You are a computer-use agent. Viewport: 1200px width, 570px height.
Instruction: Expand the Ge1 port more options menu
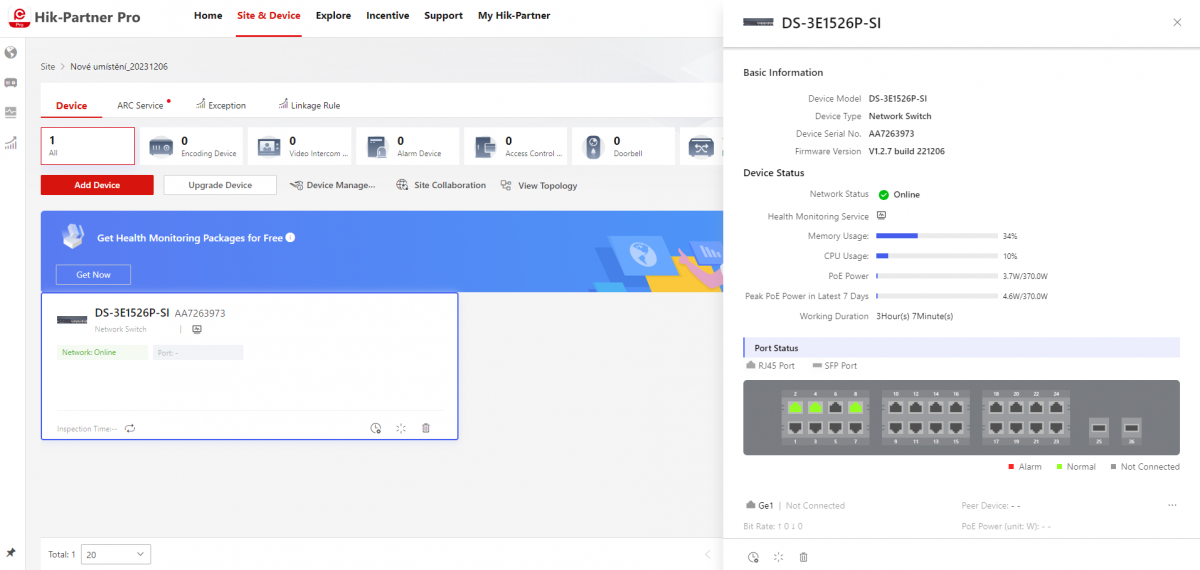coord(1172,505)
